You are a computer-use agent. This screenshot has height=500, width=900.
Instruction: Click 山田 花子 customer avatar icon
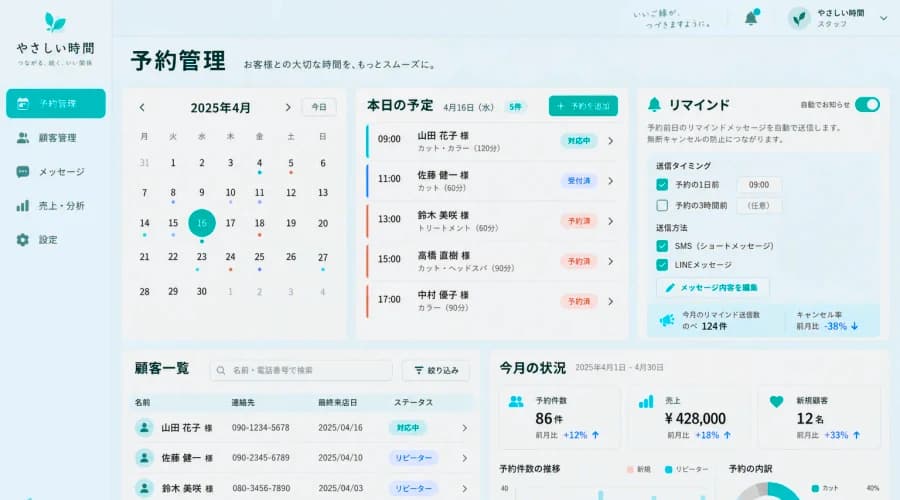tap(144, 428)
